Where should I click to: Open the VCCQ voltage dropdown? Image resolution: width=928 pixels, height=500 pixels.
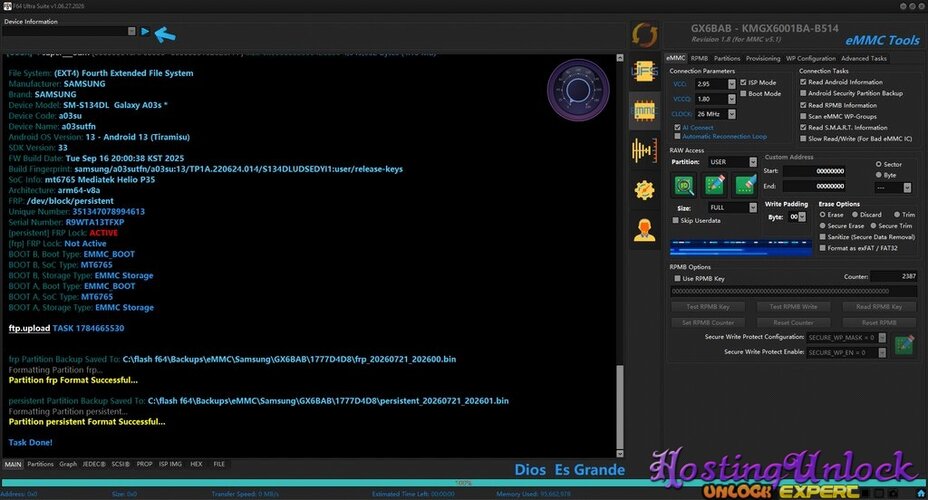point(732,99)
